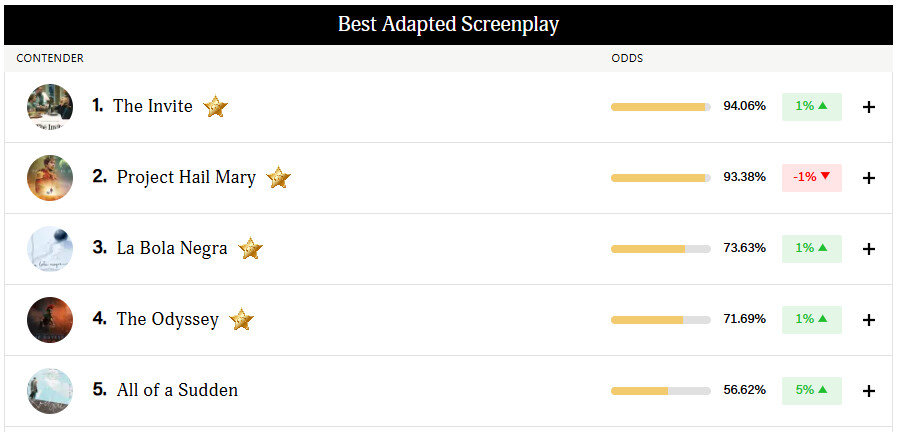Expand All of a Sudden row plus
899x432 pixels.
click(869, 391)
